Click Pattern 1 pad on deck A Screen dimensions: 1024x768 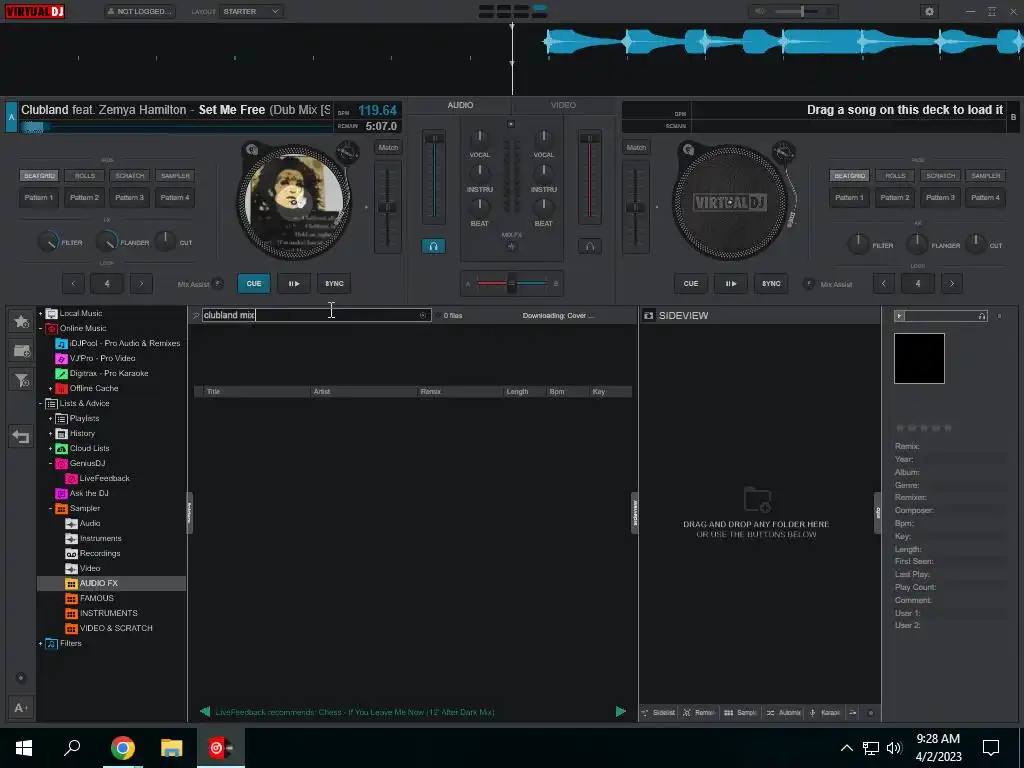point(39,197)
